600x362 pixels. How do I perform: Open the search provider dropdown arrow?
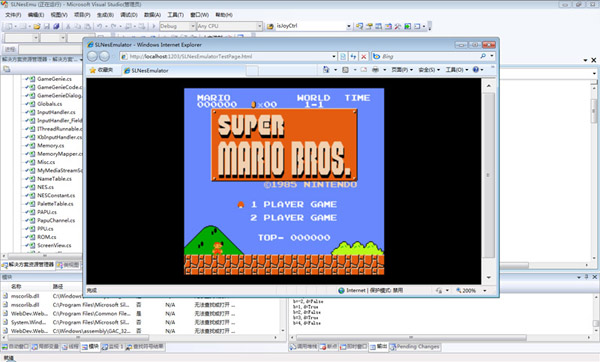[492, 56]
